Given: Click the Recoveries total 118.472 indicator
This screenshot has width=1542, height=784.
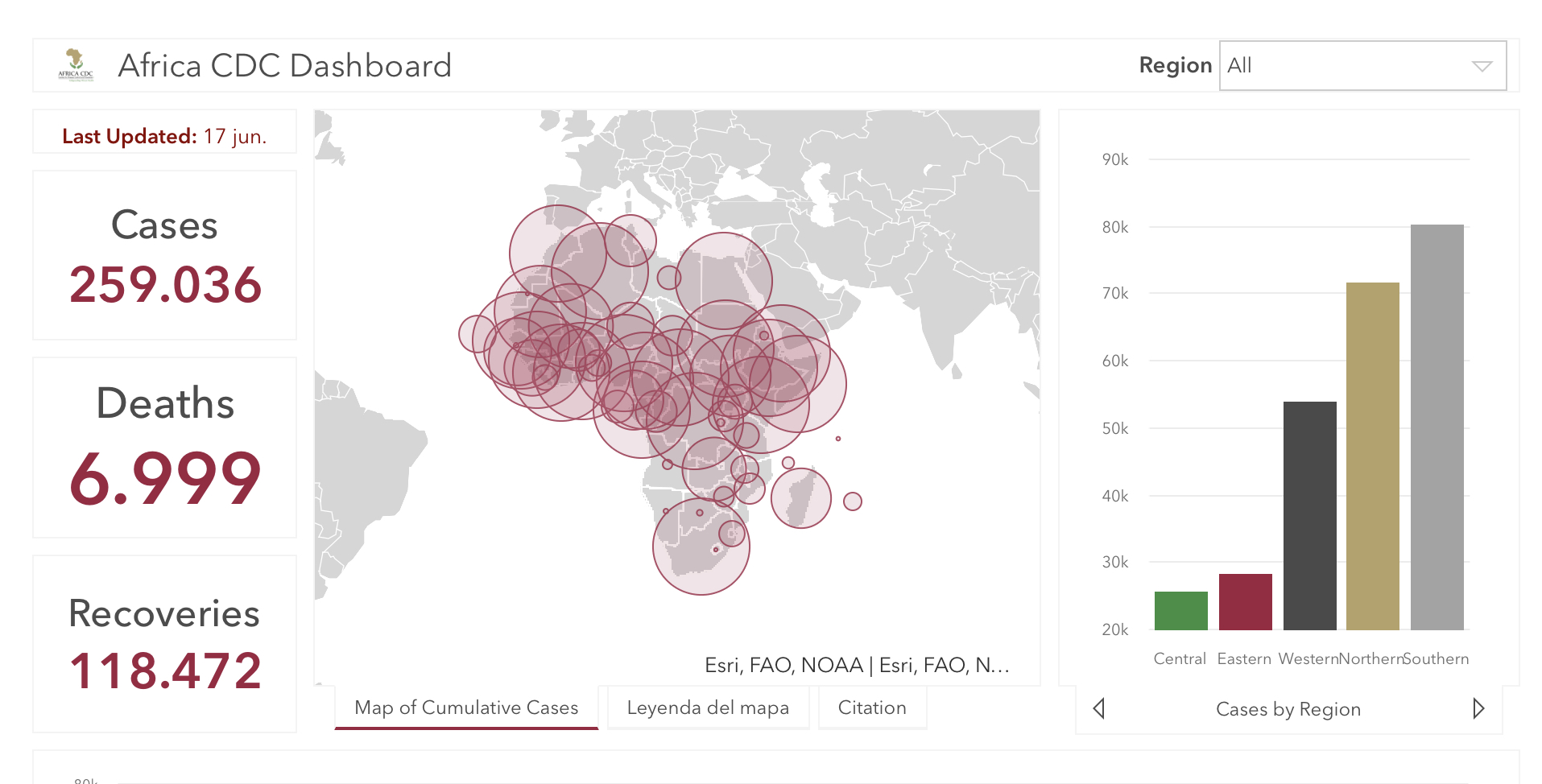Looking at the screenshot, I should tap(165, 671).
